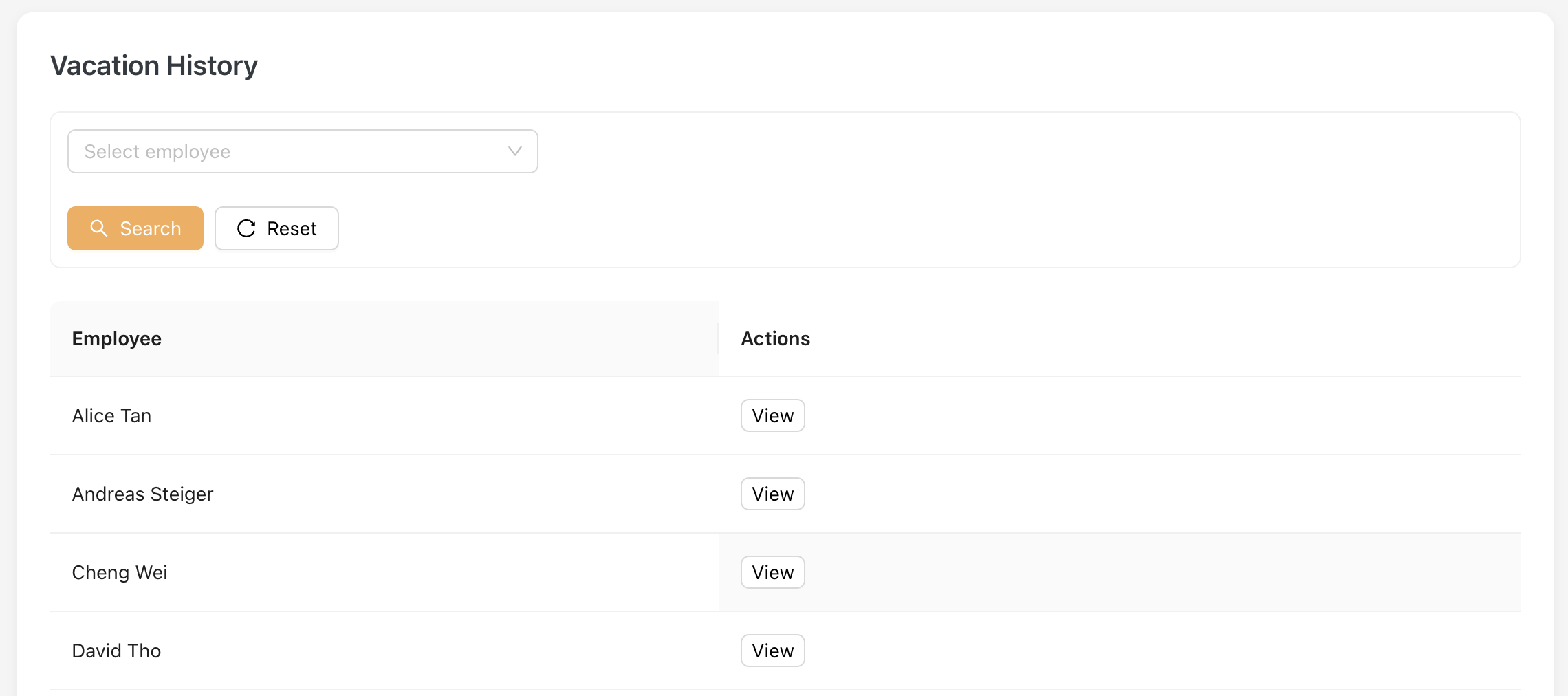The width and height of the screenshot is (1568, 696).
Task: Click the Vacation History page title
Action: pos(153,66)
